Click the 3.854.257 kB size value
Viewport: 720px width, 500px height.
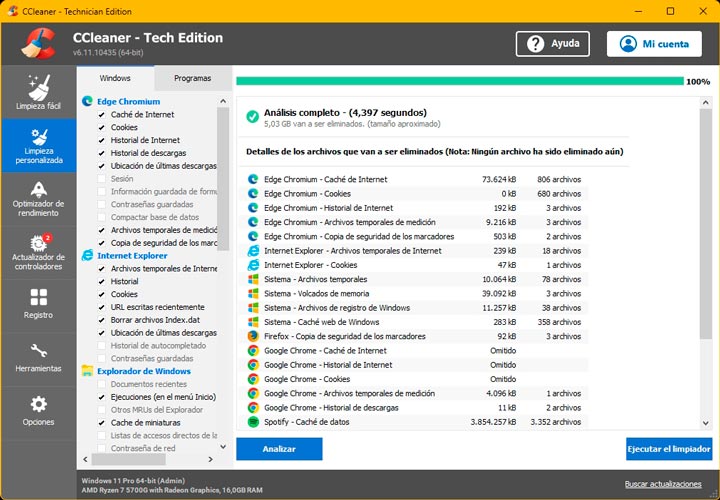click(x=493, y=421)
